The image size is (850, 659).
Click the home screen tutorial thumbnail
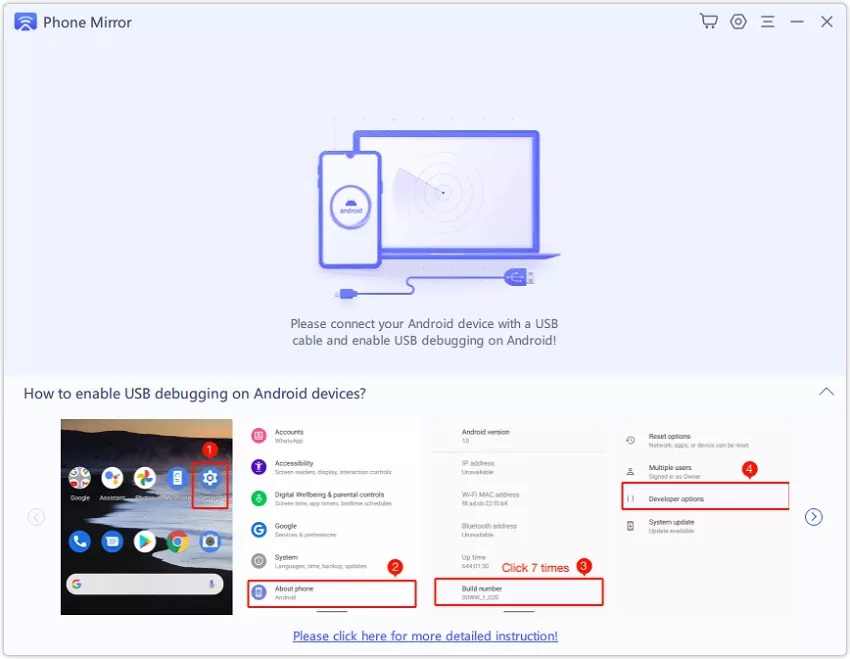(x=146, y=516)
